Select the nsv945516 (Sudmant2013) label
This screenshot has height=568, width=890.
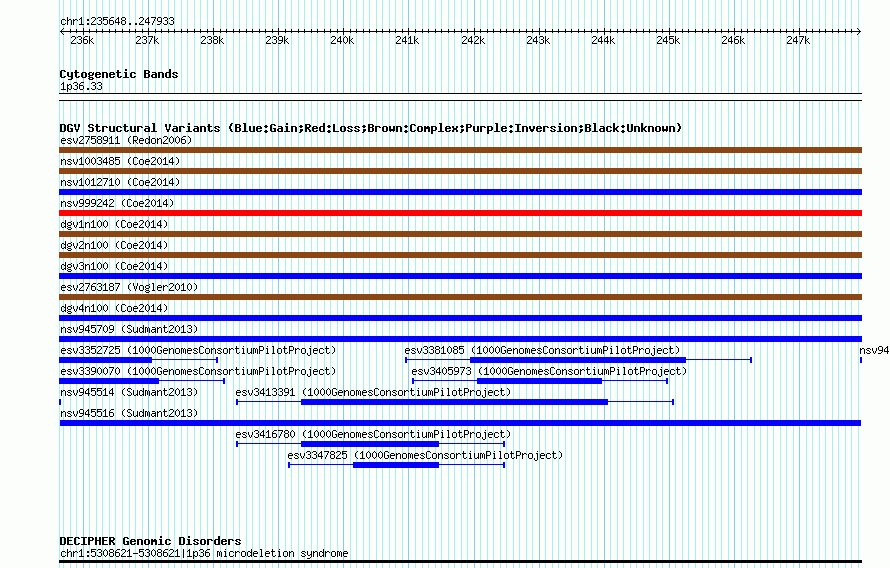pos(129,413)
